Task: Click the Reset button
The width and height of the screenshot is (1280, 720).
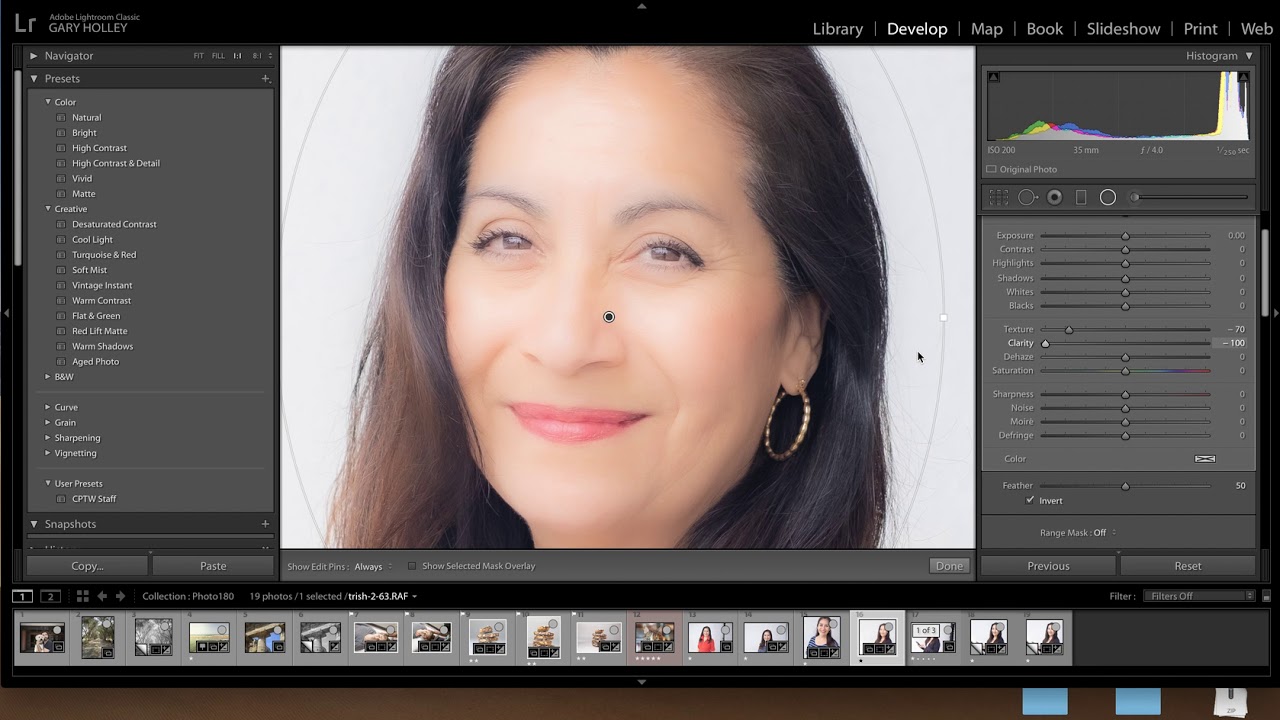Action: (1188, 566)
